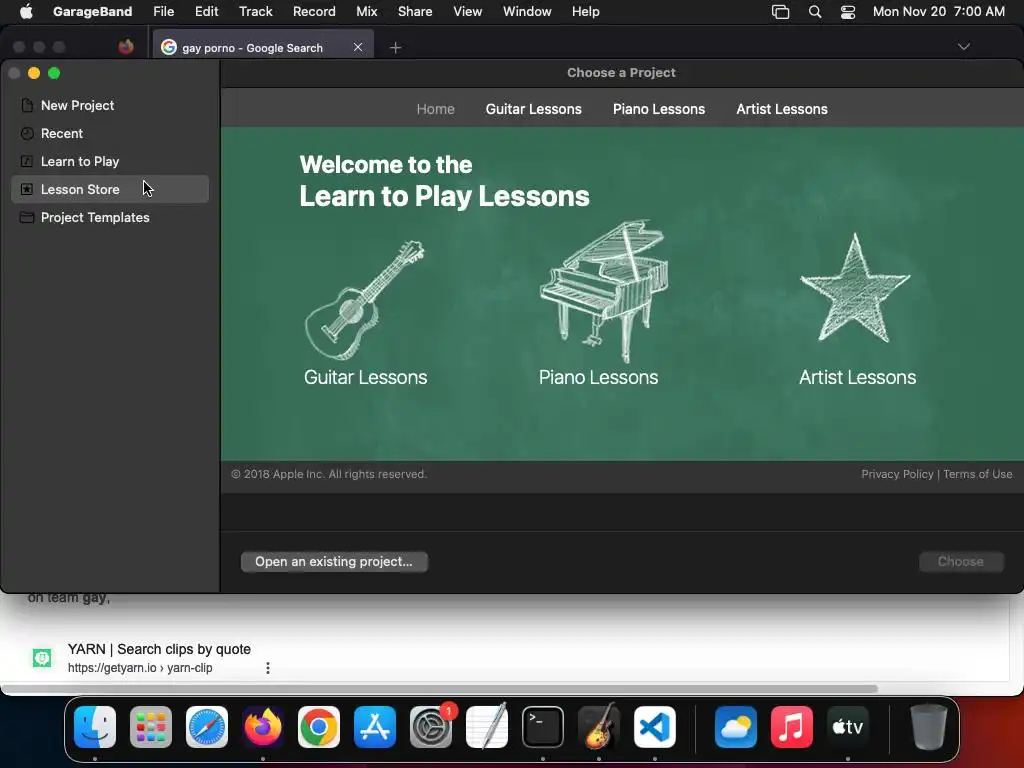
Task: Click the new tab plus button in browser
Action: [x=395, y=47]
